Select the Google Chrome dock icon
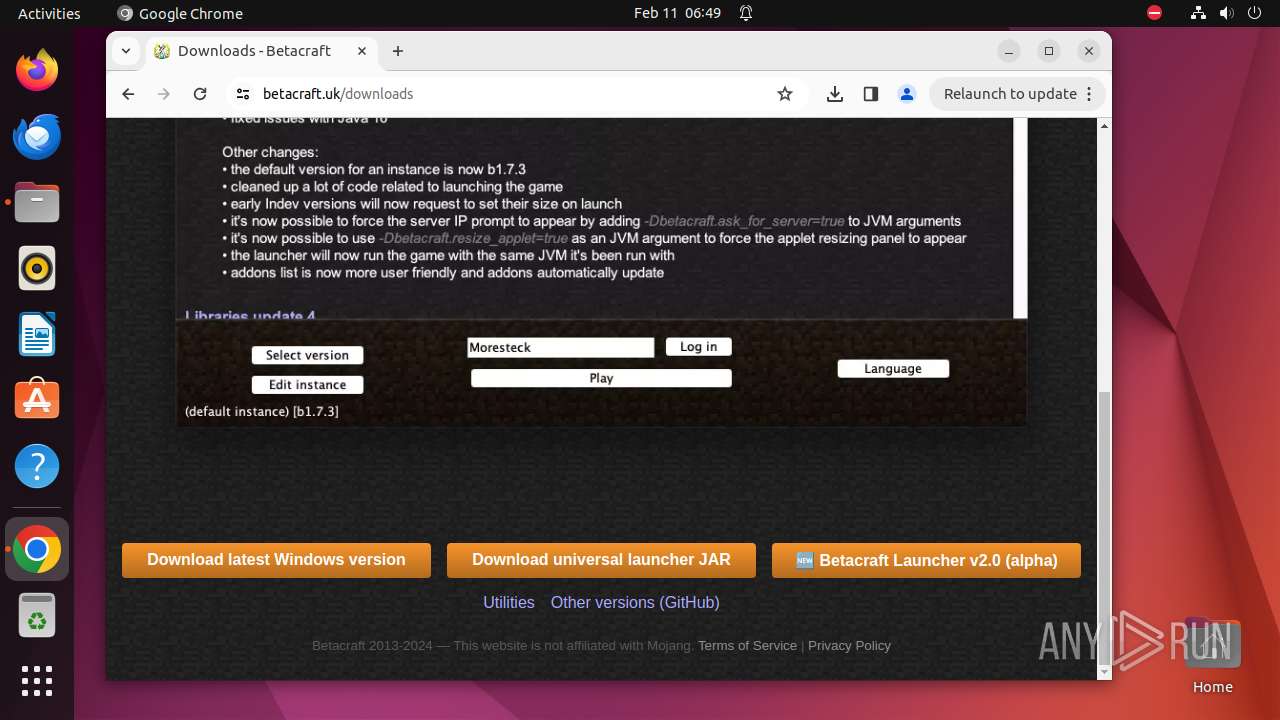Viewport: 1280px width, 720px height. click(37, 549)
